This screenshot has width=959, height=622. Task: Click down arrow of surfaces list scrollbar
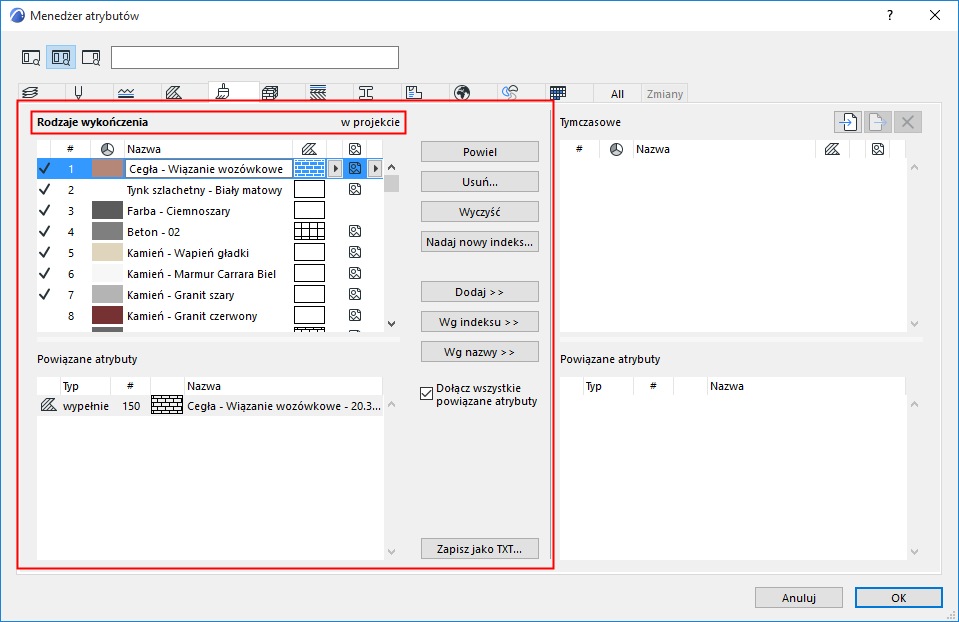(x=392, y=324)
